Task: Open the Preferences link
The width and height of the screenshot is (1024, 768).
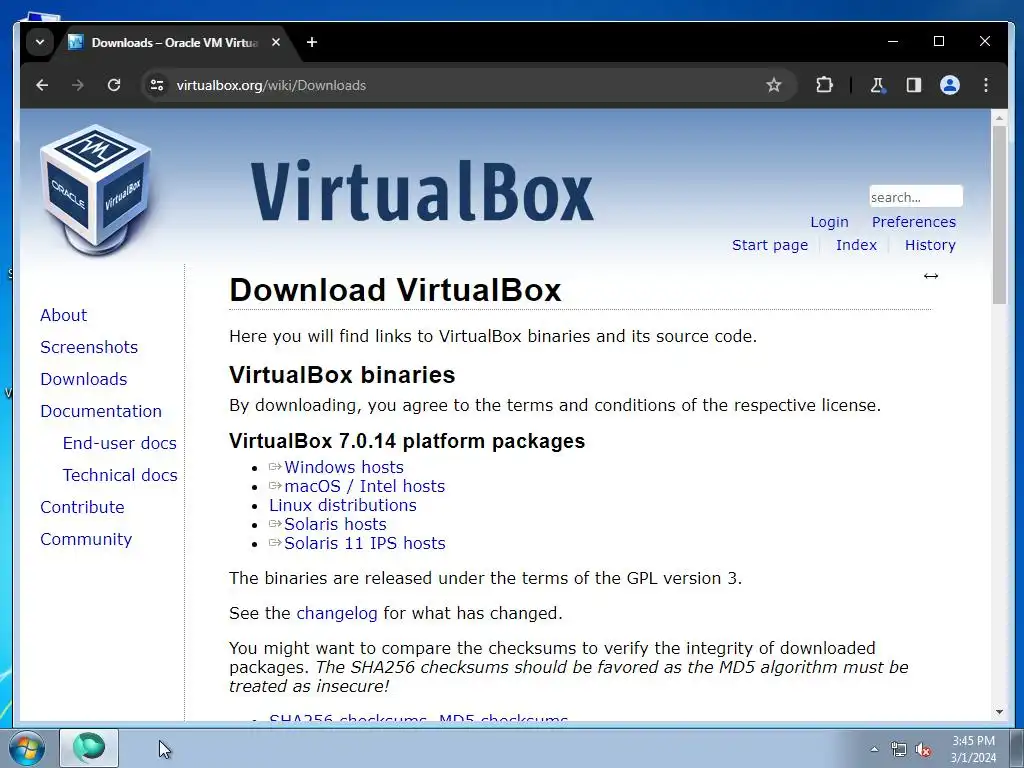Action: (914, 222)
